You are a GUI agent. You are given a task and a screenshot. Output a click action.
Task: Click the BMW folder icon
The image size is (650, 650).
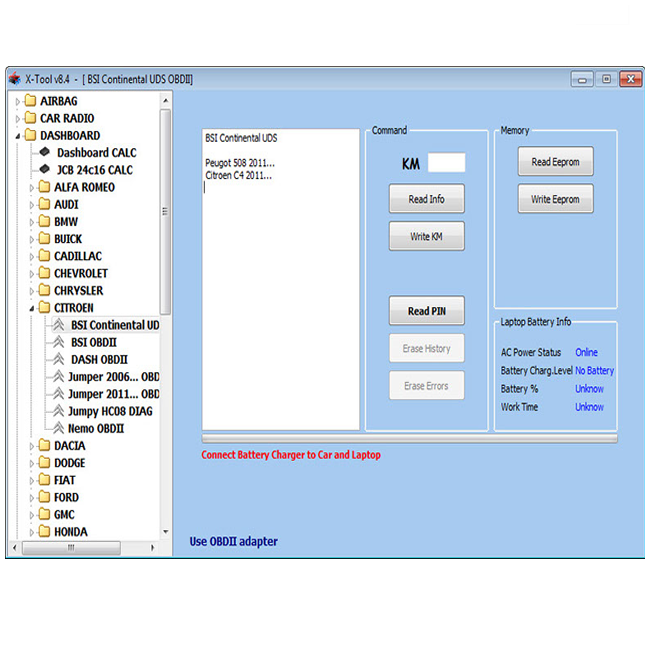tap(44, 221)
